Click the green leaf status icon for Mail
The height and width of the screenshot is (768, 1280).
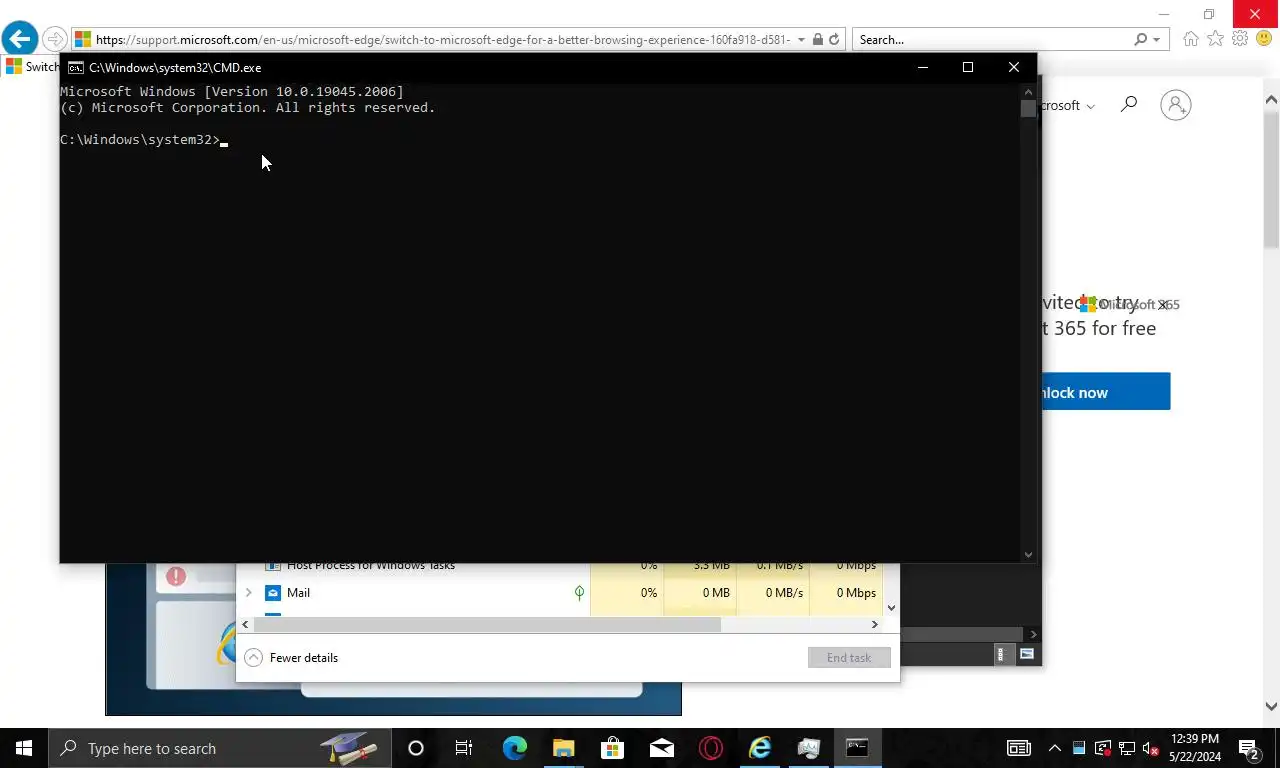coord(579,593)
